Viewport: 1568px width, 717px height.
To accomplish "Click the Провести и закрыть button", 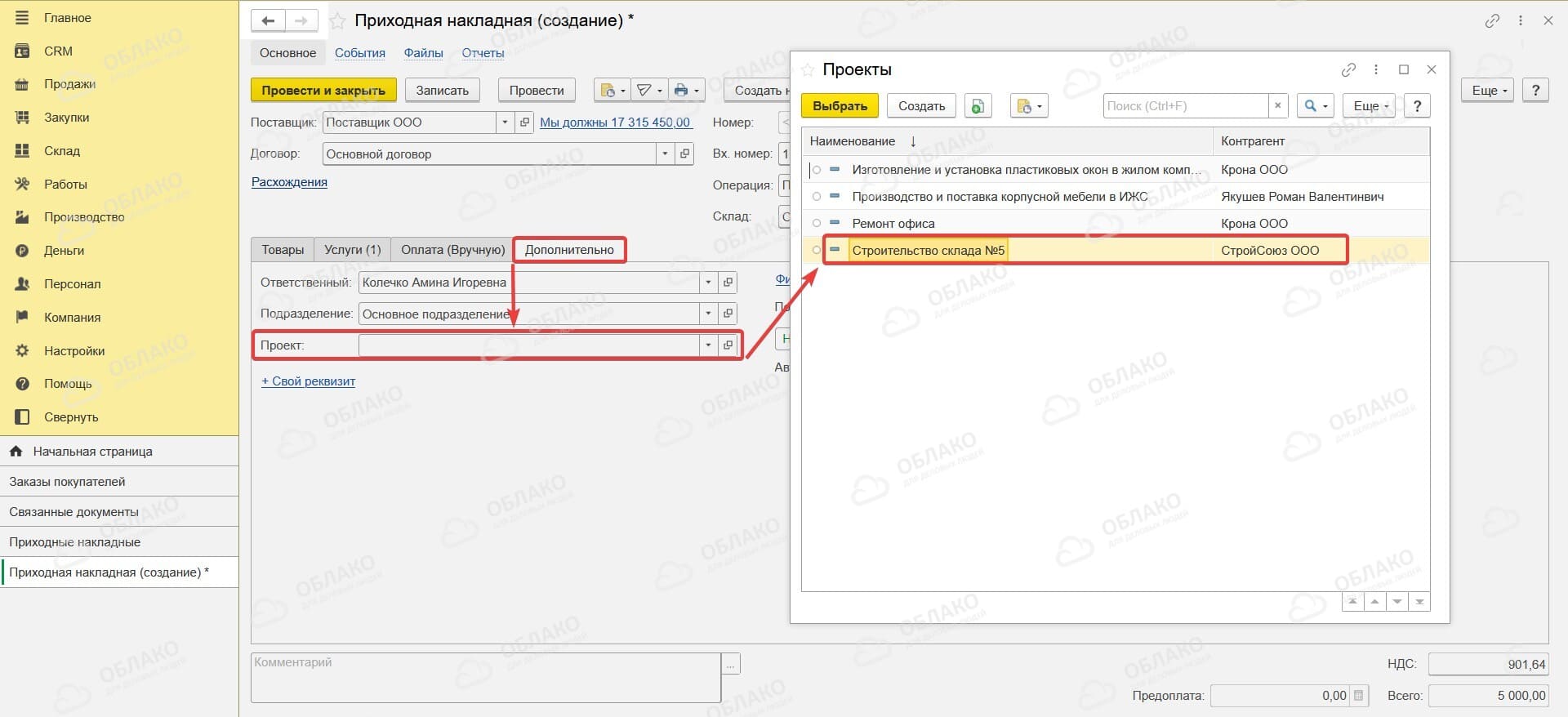I will (323, 90).
